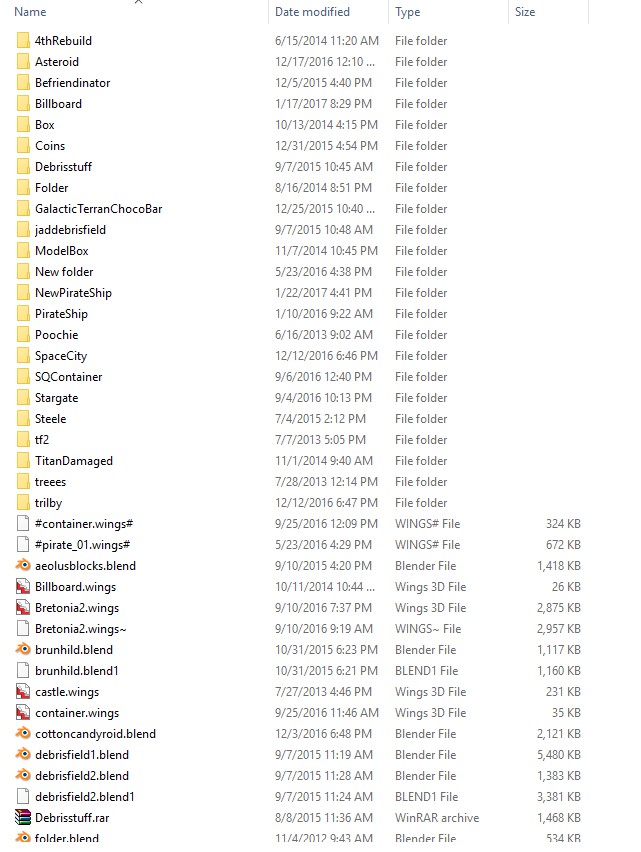Click the 2,121 KB size value
The height and width of the screenshot is (852, 641).
click(558, 734)
